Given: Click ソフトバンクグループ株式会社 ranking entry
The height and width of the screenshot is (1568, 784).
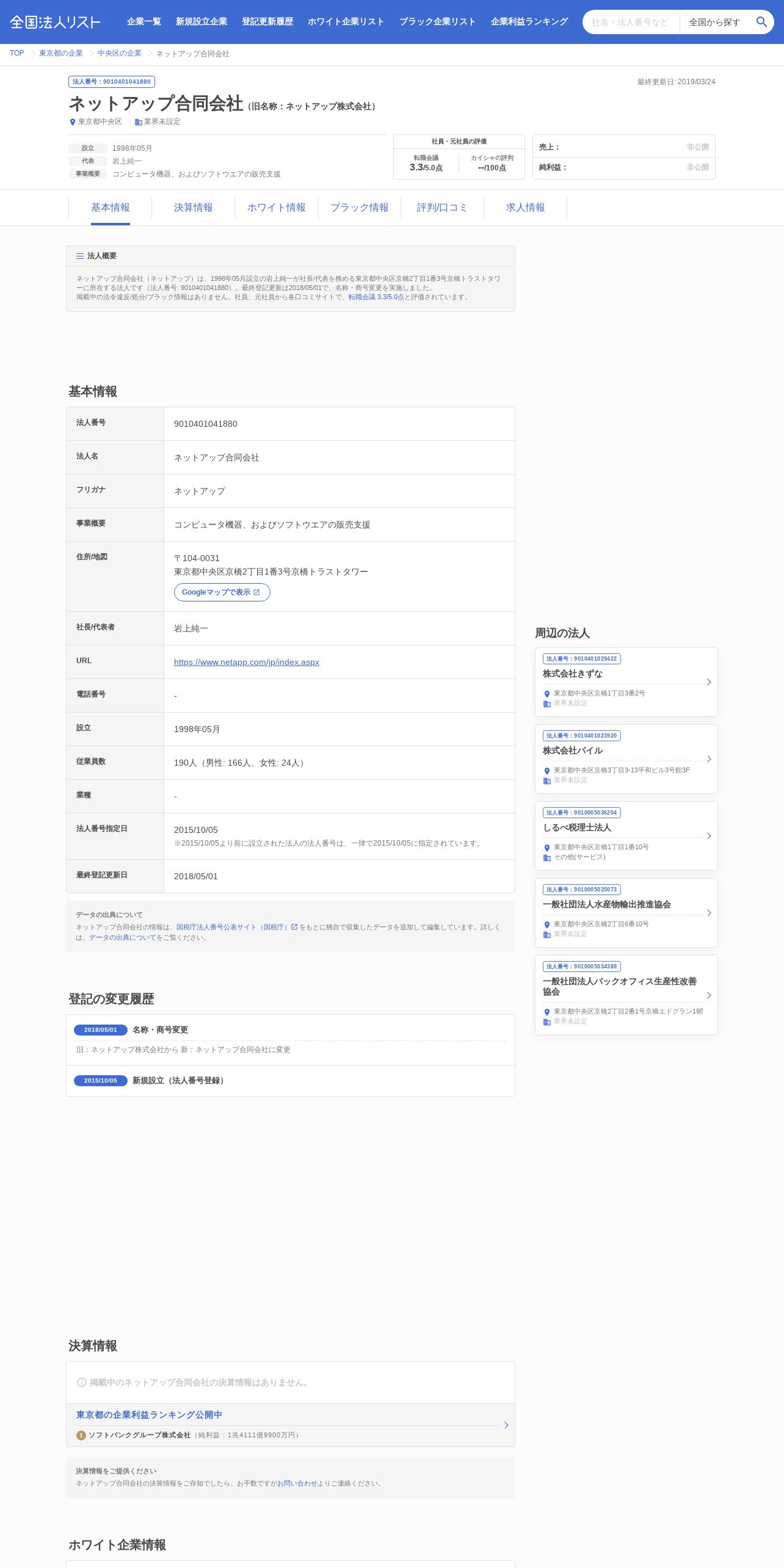Looking at the screenshot, I should point(139,1436).
